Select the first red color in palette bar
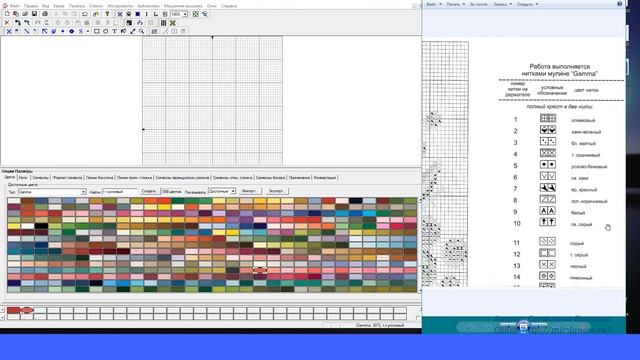Screen dimensions: 640x360 (13, 310)
